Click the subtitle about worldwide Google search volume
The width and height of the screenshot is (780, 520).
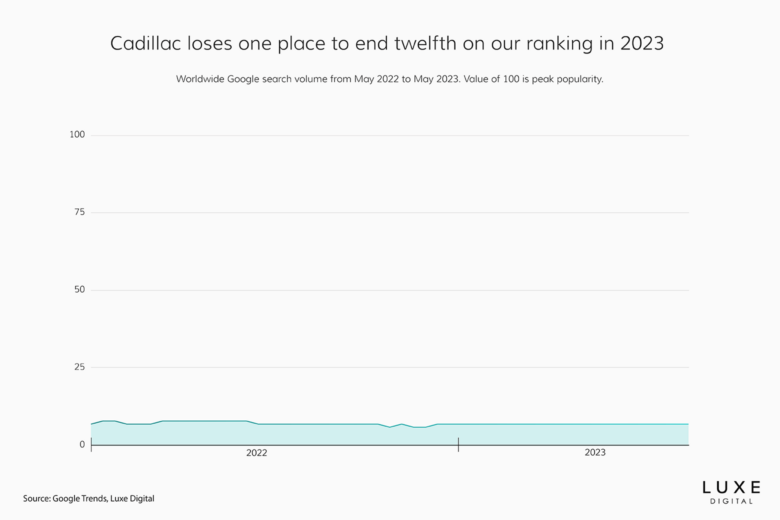(389, 78)
